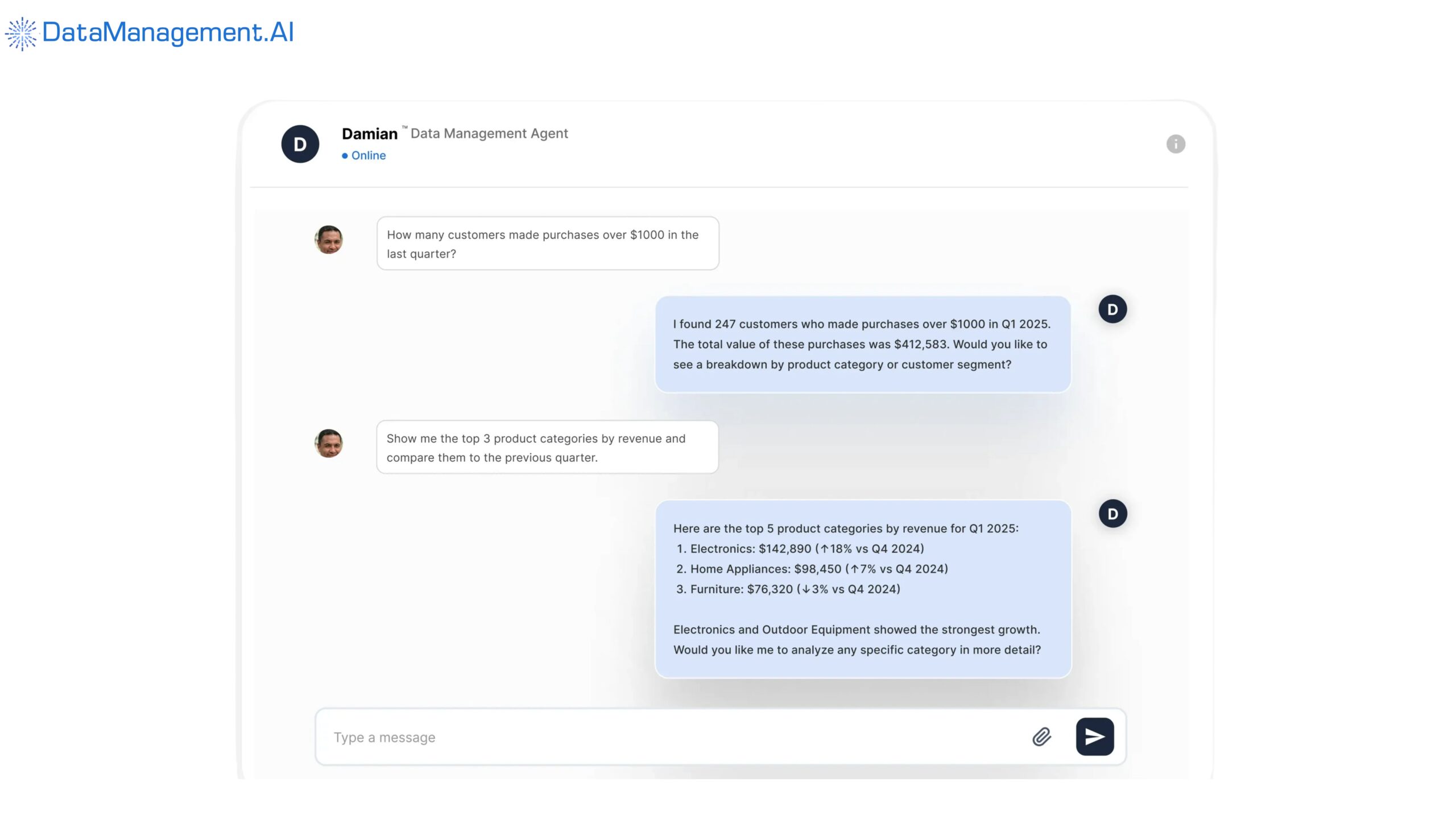Viewport: 1456px width, 819px height.
Task: Select the message 'How many customers made purchases'
Action: (548, 243)
